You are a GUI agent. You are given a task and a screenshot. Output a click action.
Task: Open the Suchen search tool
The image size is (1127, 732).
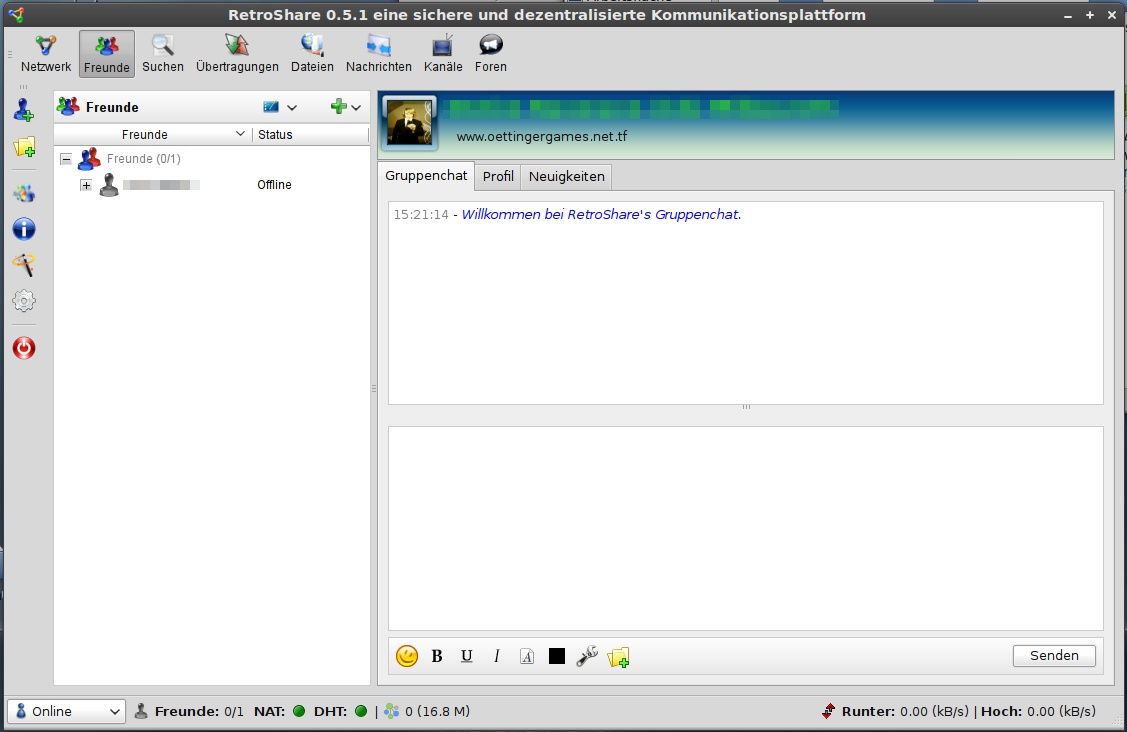click(x=162, y=54)
